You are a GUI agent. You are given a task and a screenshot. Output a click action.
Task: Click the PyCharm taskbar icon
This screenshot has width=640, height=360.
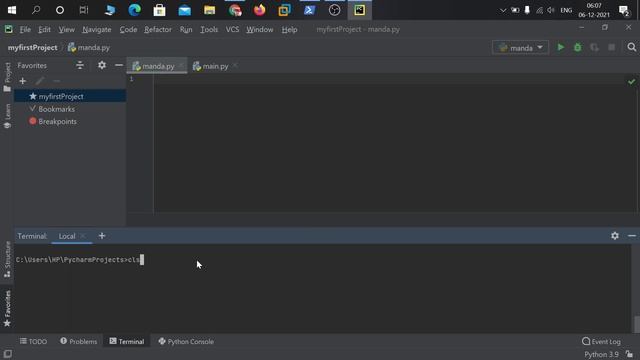[x=359, y=10]
